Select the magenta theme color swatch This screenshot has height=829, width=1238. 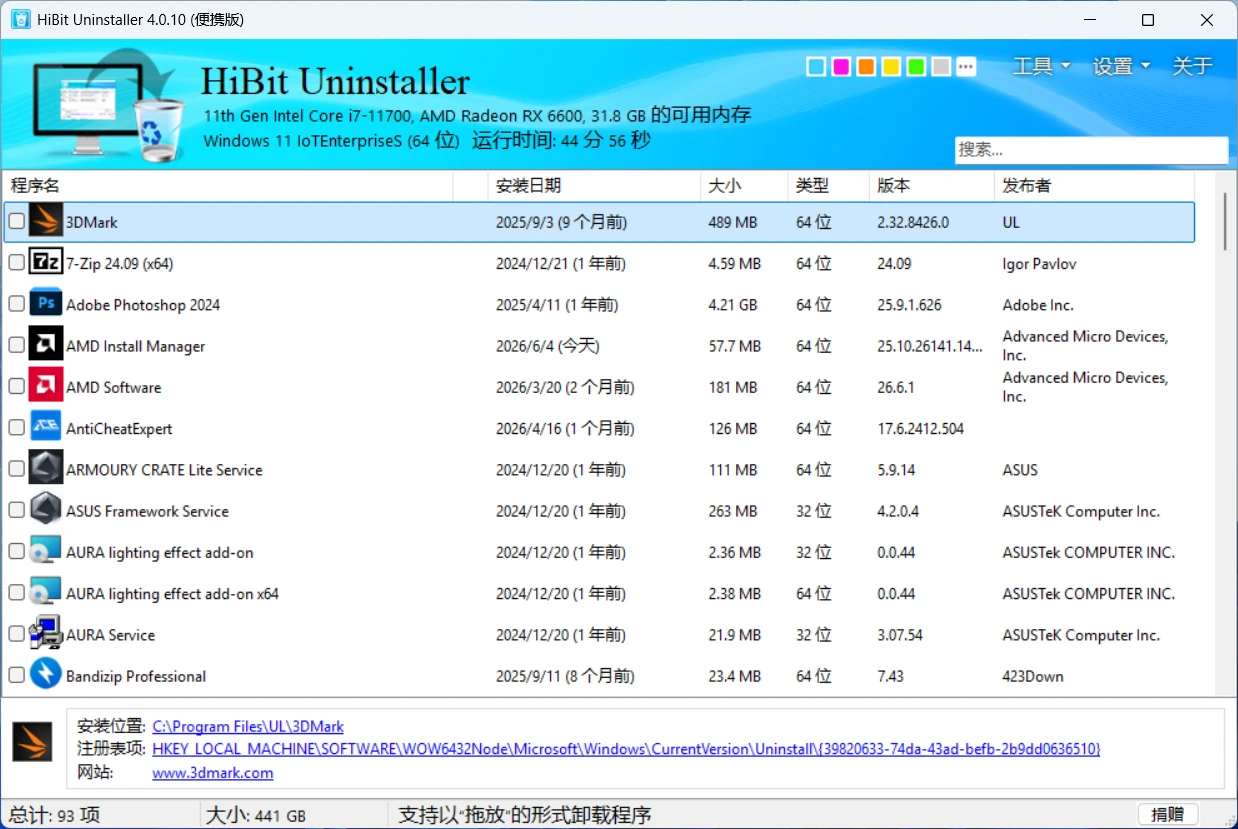841,67
